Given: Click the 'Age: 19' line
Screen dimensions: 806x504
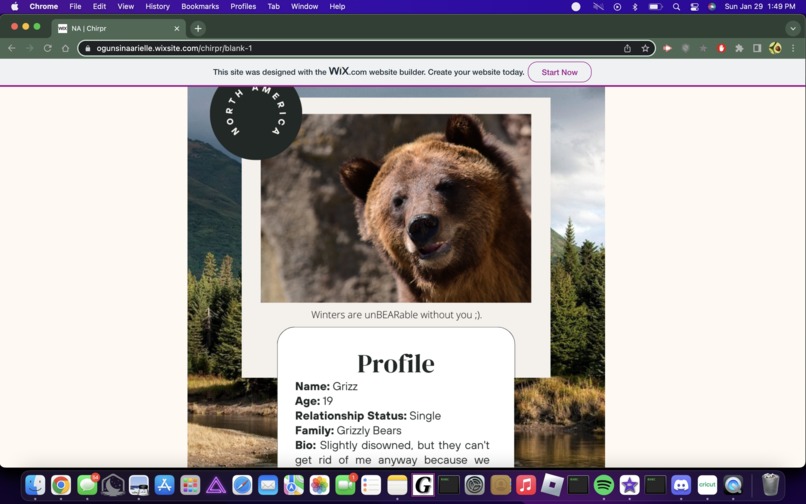Looking at the screenshot, I should coord(314,401).
